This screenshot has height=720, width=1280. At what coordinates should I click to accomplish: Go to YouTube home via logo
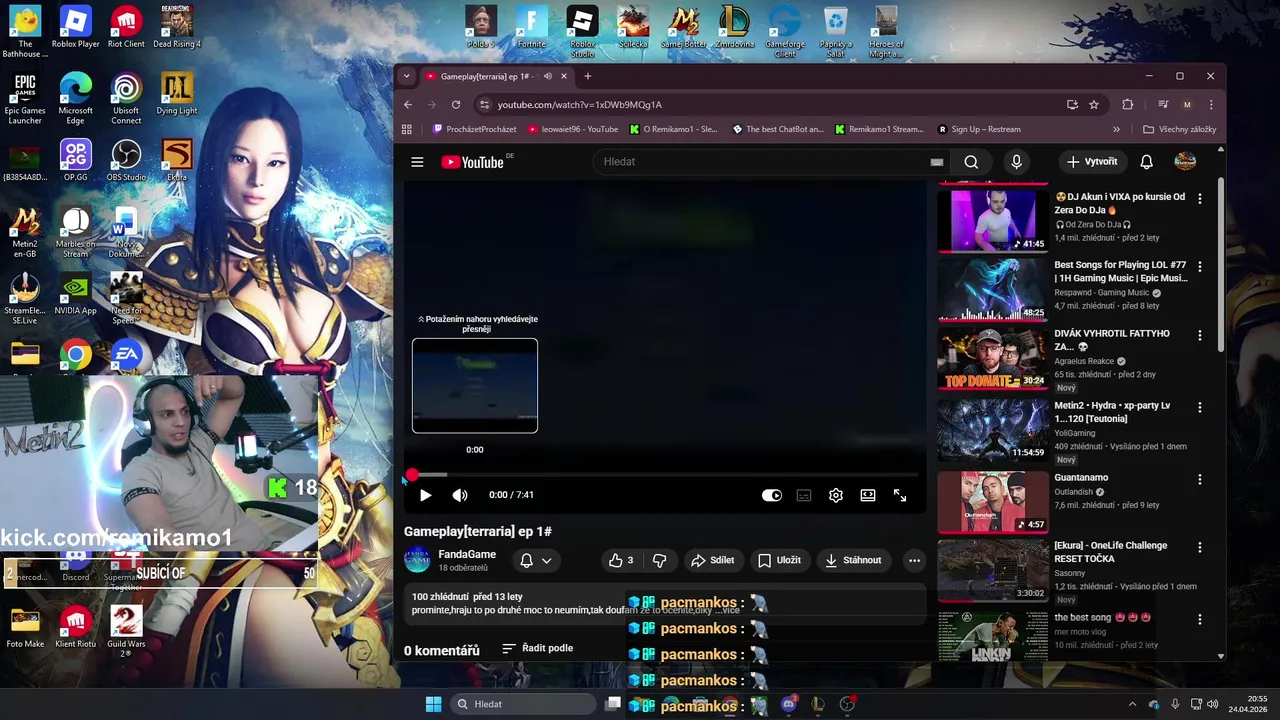coord(473,162)
